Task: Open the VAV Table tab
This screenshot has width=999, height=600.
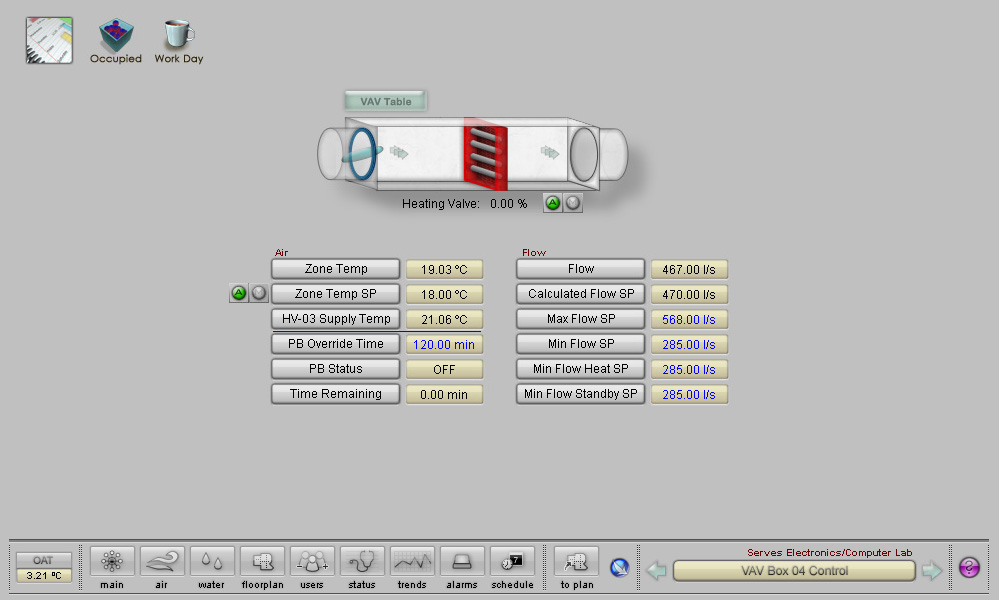Action: pyautogui.click(x=386, y=101)
